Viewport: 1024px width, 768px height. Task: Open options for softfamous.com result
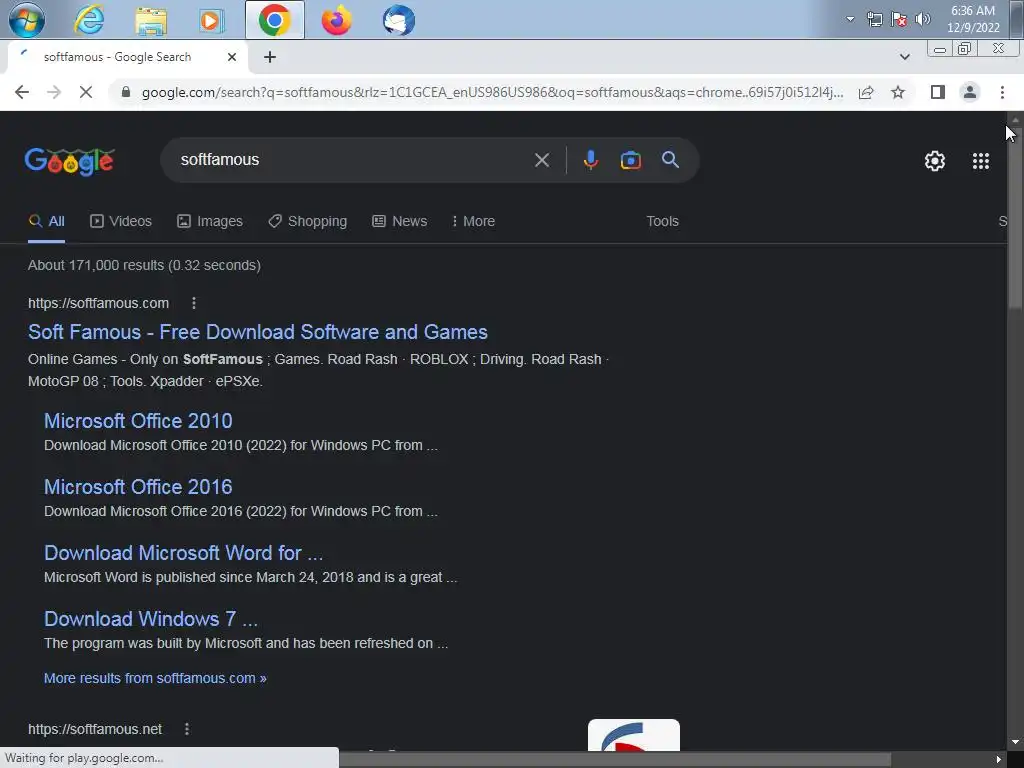pyautogui.click(x=194, y=303)
